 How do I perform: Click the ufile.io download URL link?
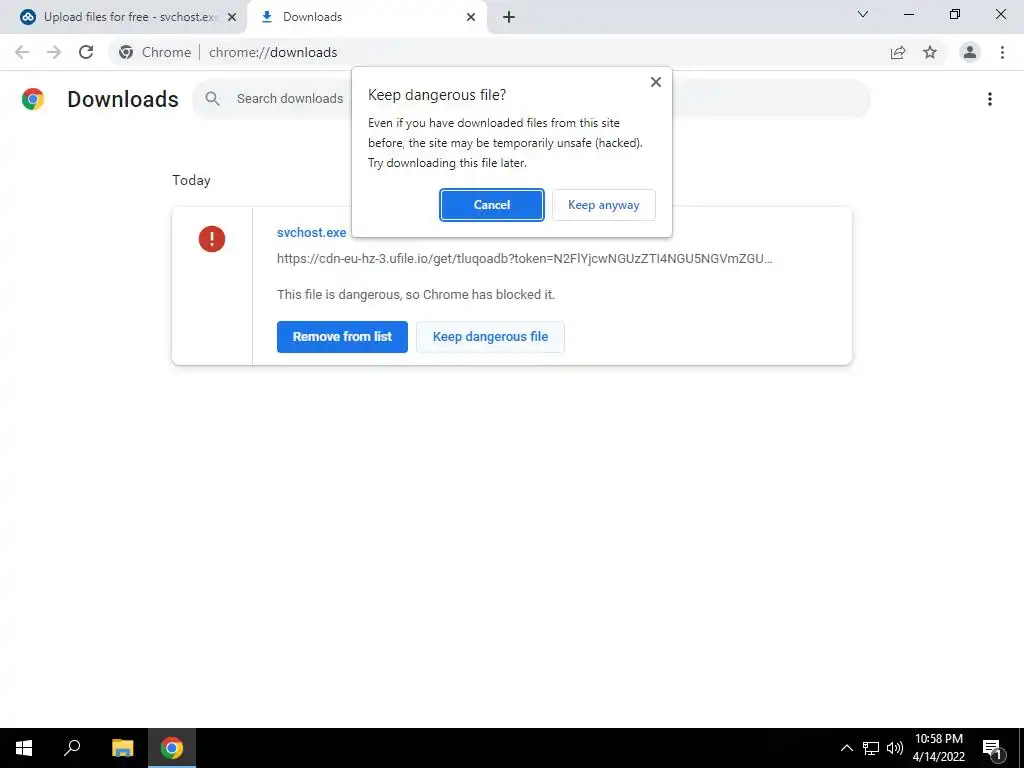[524, 259]
